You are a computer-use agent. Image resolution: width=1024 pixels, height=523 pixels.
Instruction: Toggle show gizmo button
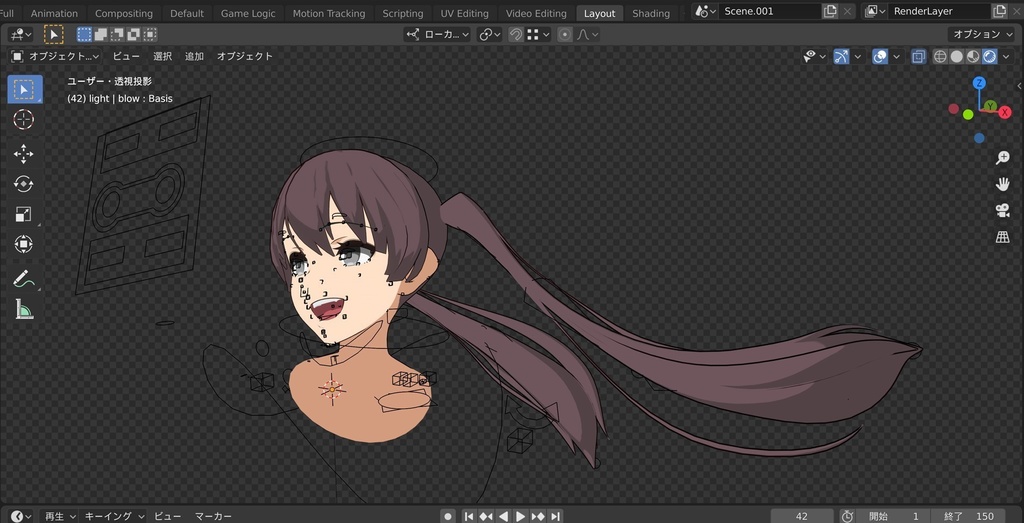[x=841, y=57]
